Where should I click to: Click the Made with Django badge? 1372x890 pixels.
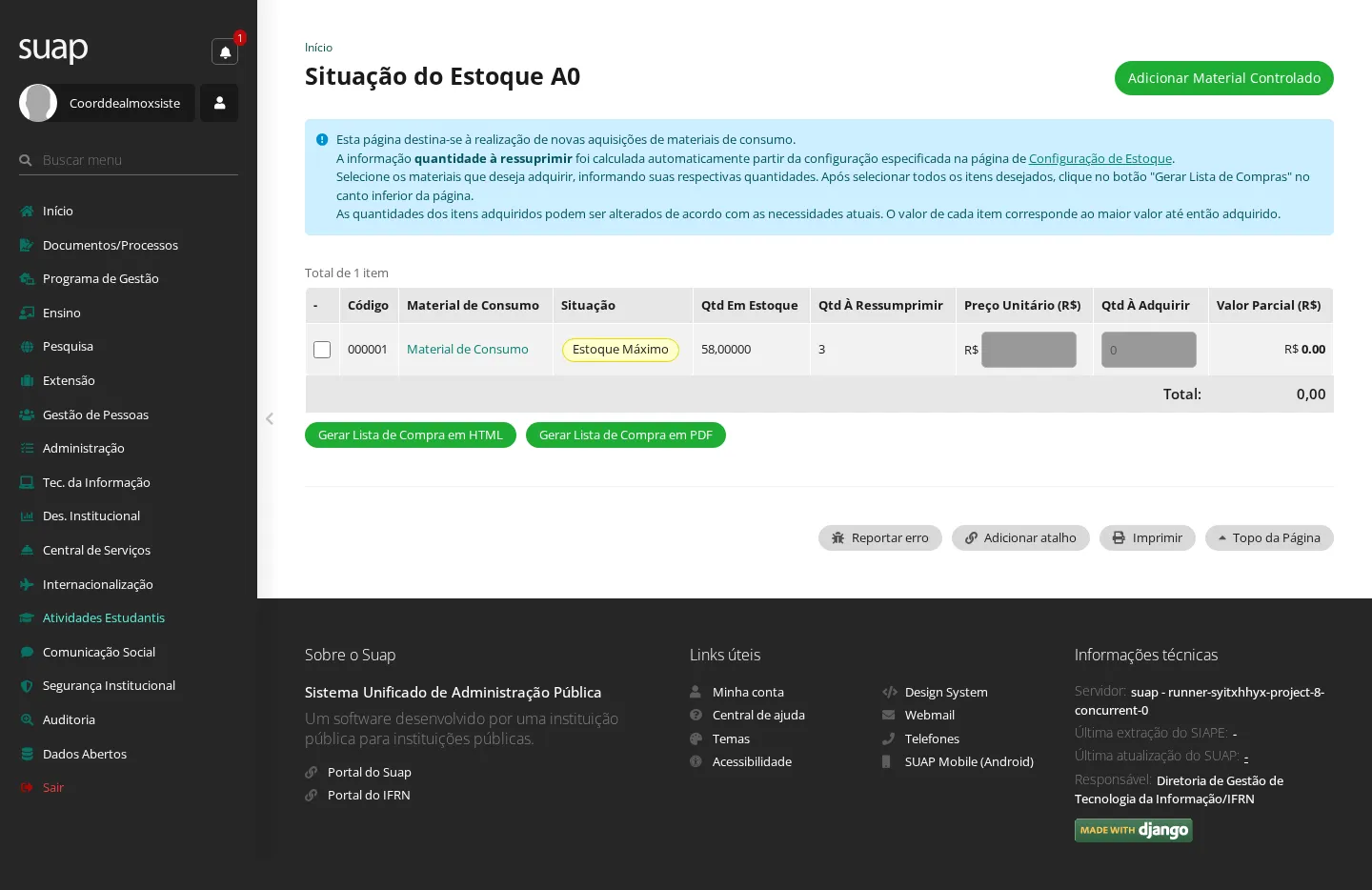pyautogui.click(x=1133, y=830)
